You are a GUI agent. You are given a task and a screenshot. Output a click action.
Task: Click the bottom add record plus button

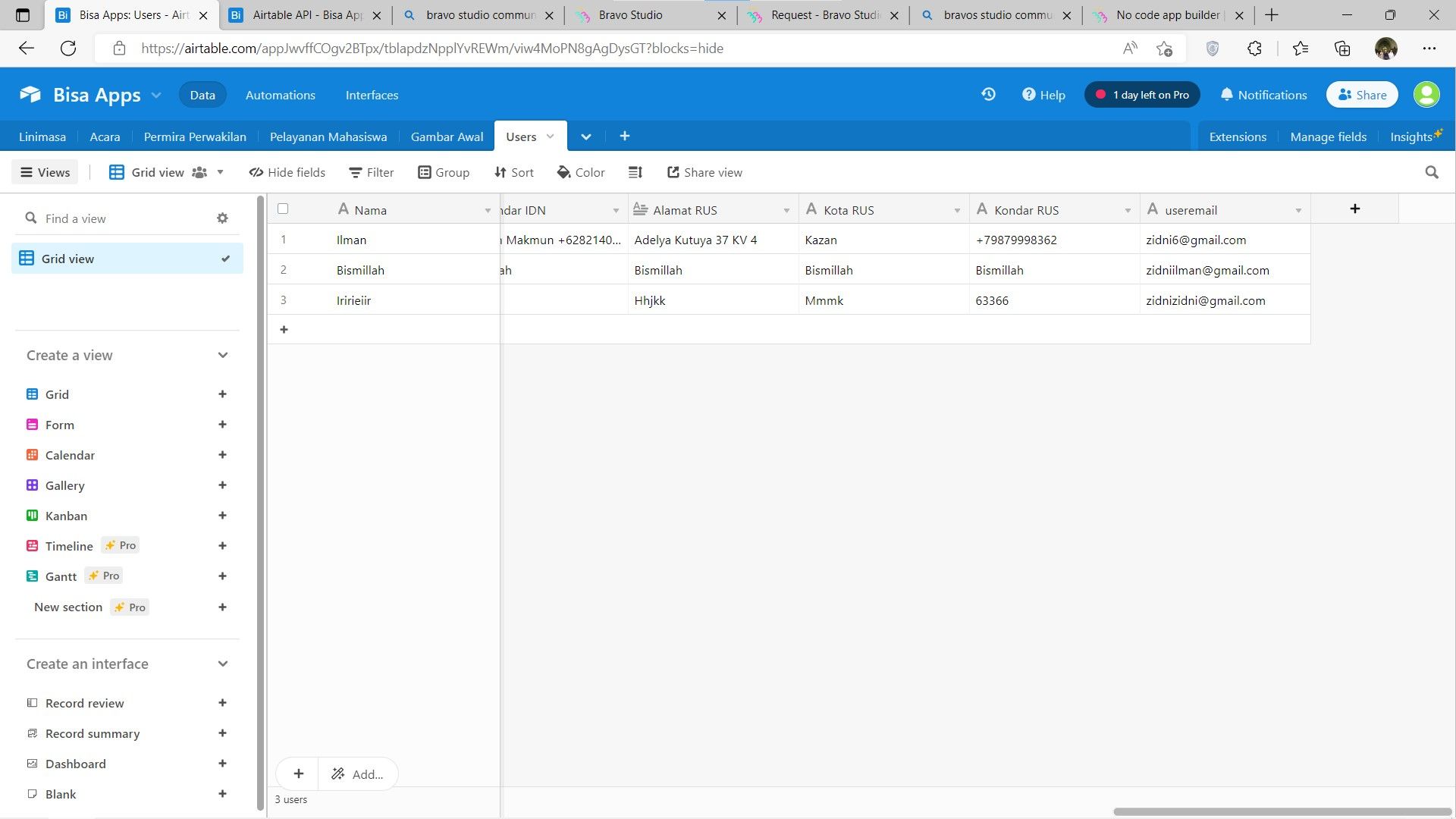click(299, 773)
